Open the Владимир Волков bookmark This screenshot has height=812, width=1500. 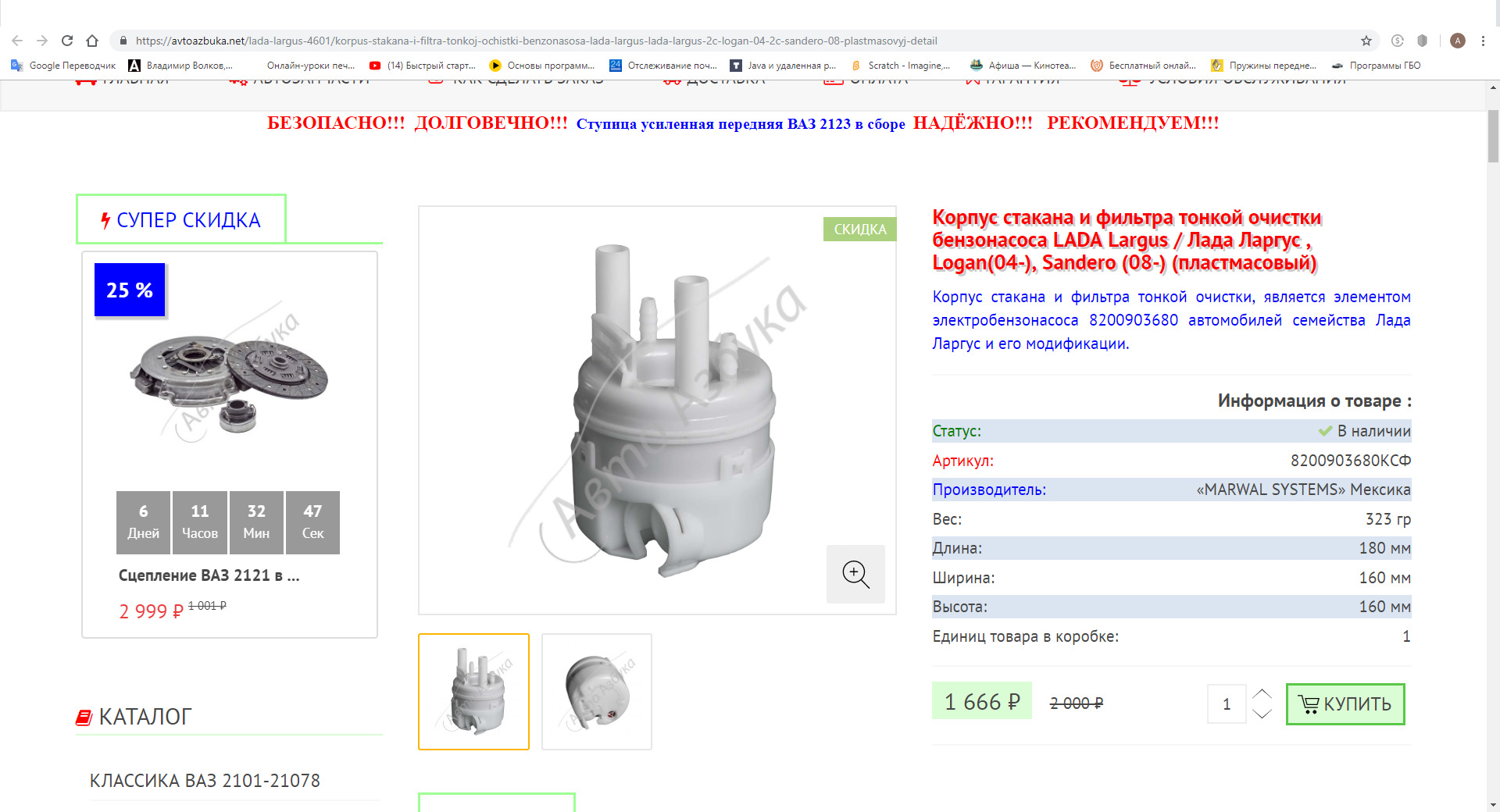coord(181,66)
